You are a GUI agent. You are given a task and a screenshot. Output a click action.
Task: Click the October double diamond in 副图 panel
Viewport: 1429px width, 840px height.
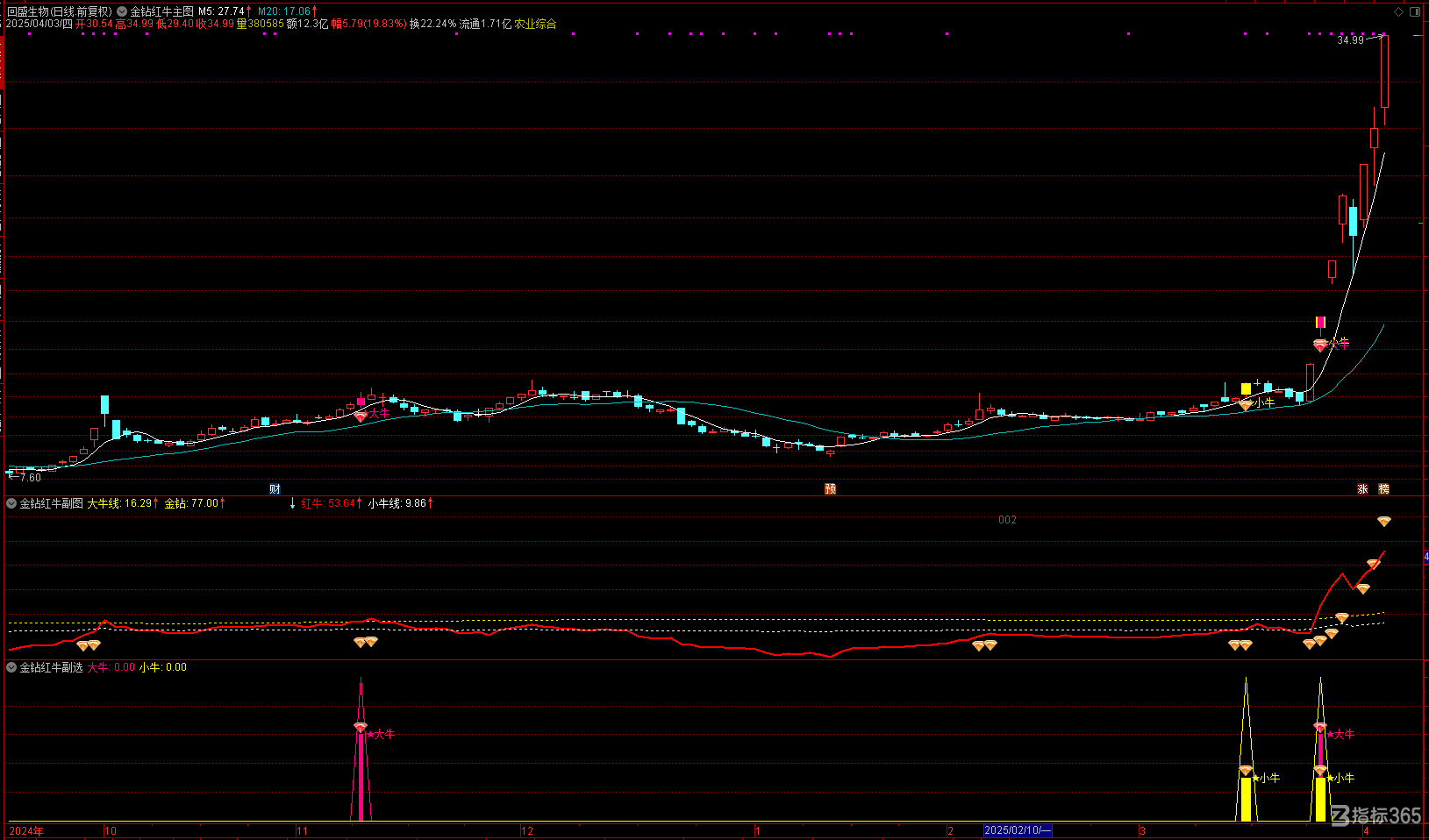point(89,645)
